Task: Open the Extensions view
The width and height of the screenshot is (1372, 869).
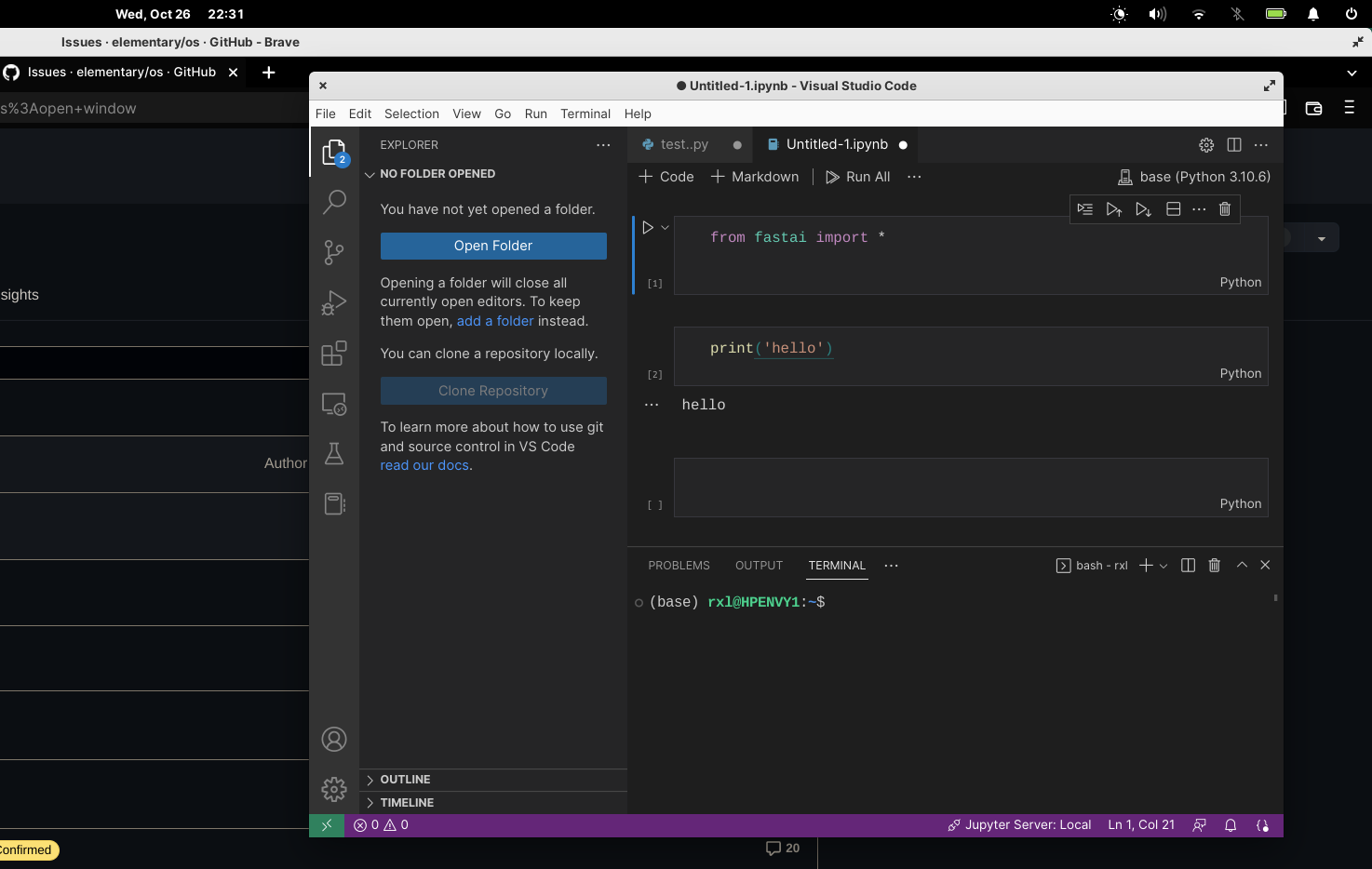Action: 334,354
